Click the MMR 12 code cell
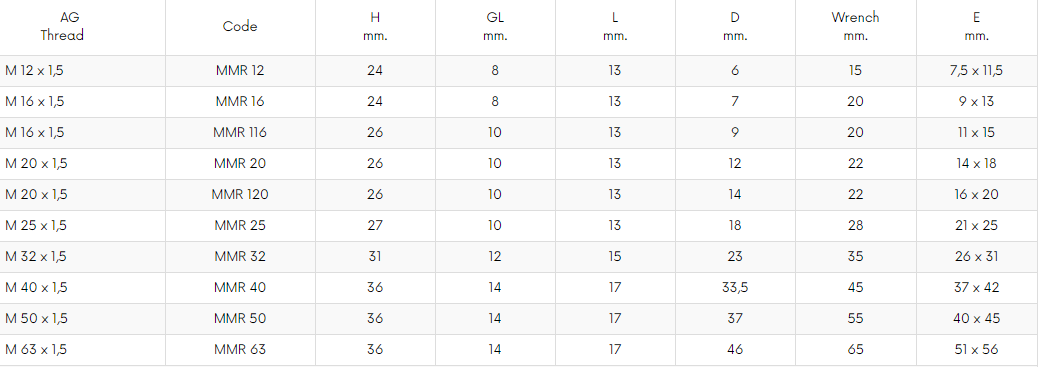Screen dimensions: 1038x367 [x=240, y=71]
